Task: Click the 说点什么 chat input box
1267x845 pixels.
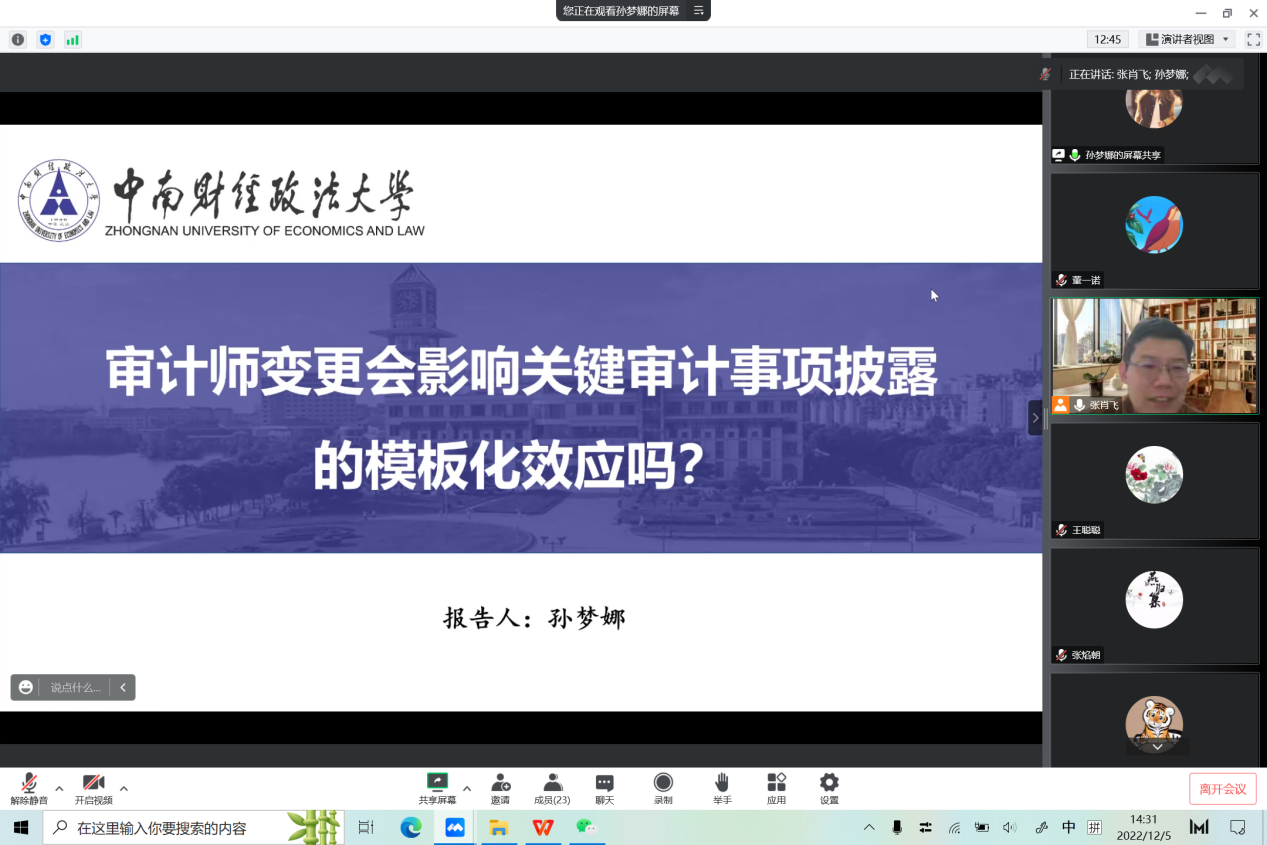Action: 76,688
